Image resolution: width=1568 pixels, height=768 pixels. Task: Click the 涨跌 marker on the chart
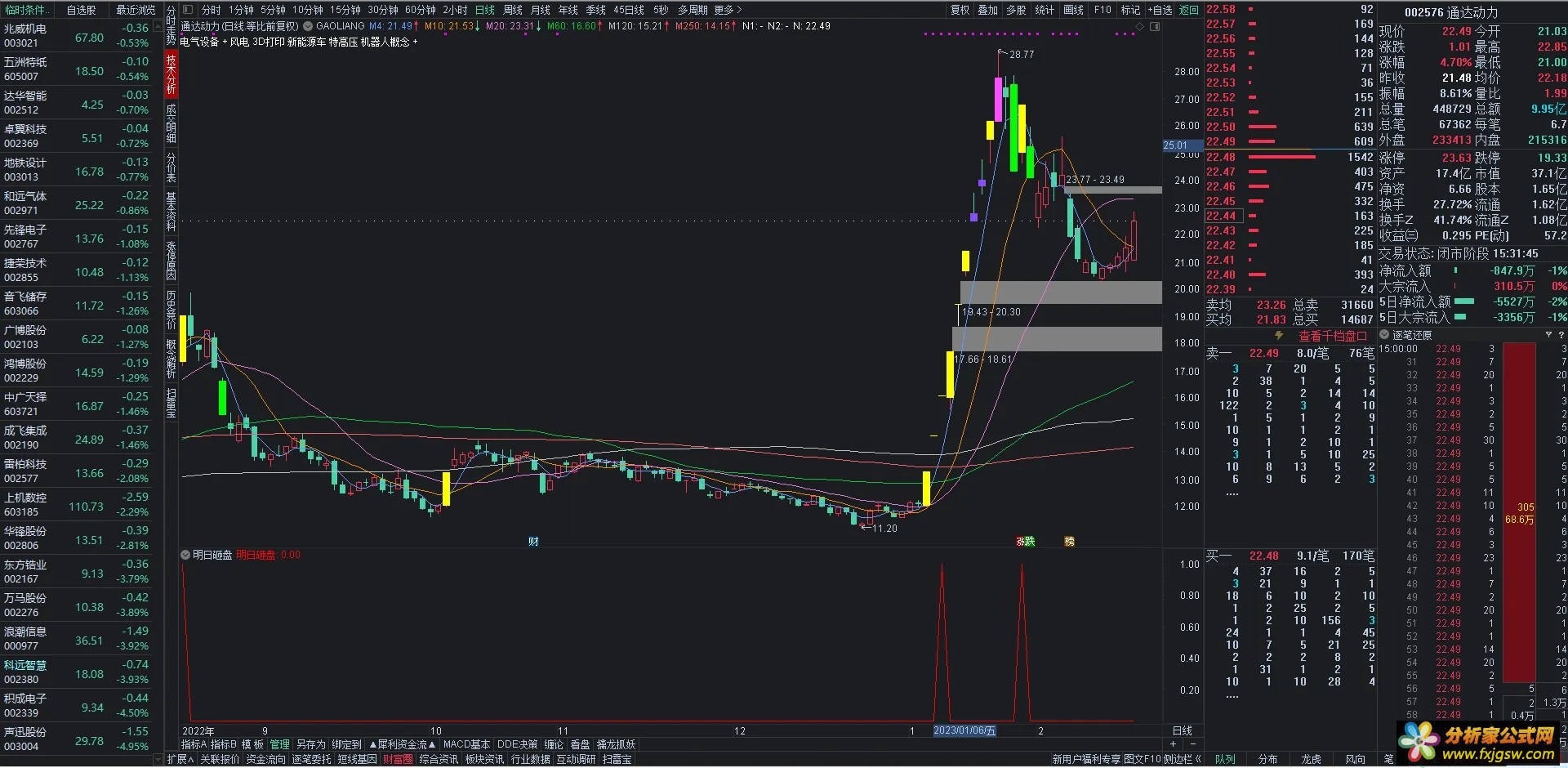pyautogui.click(x=1025, y=542)
